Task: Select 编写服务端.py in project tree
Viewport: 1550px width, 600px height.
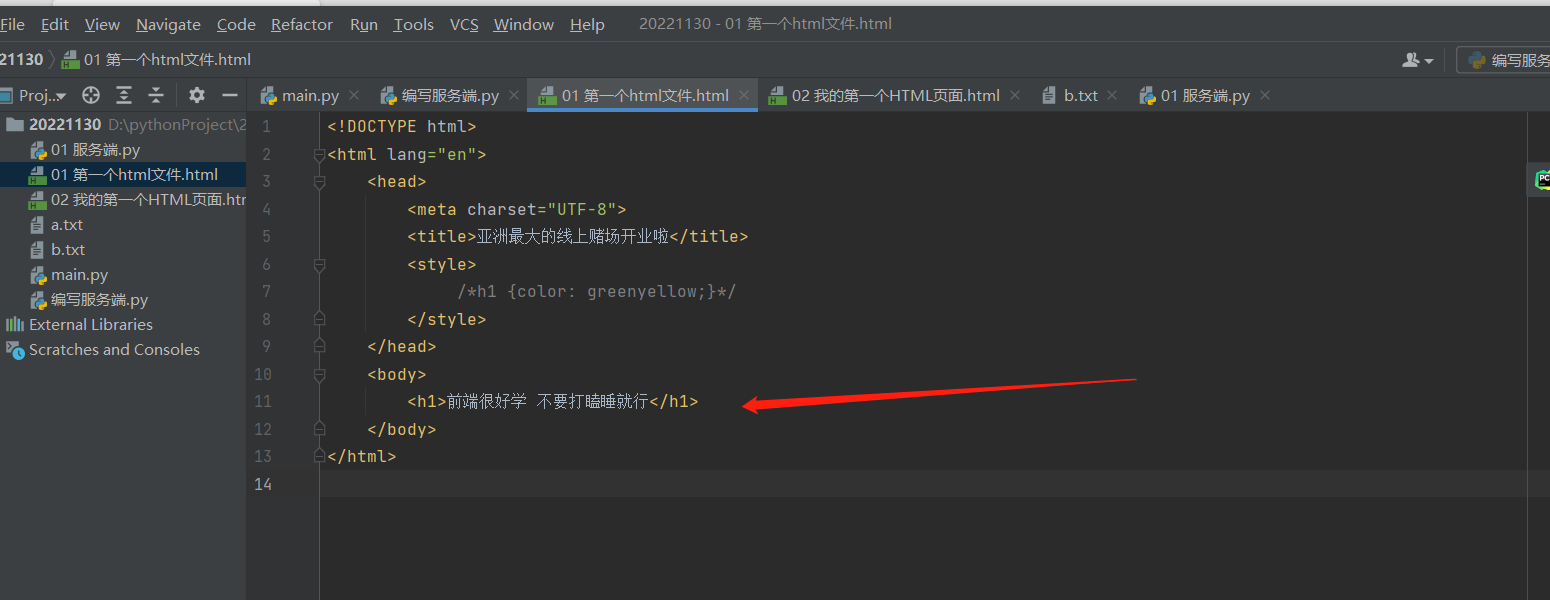Action: (123, 300)
